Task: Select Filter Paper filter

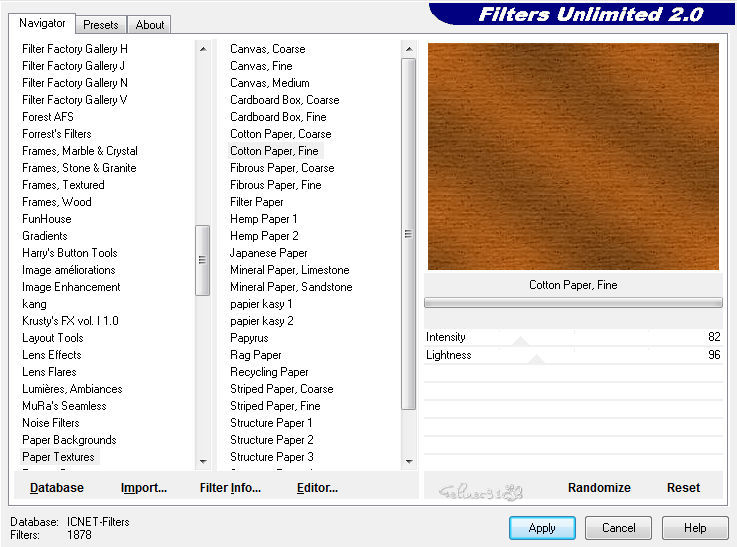Action: click(257, 202)
